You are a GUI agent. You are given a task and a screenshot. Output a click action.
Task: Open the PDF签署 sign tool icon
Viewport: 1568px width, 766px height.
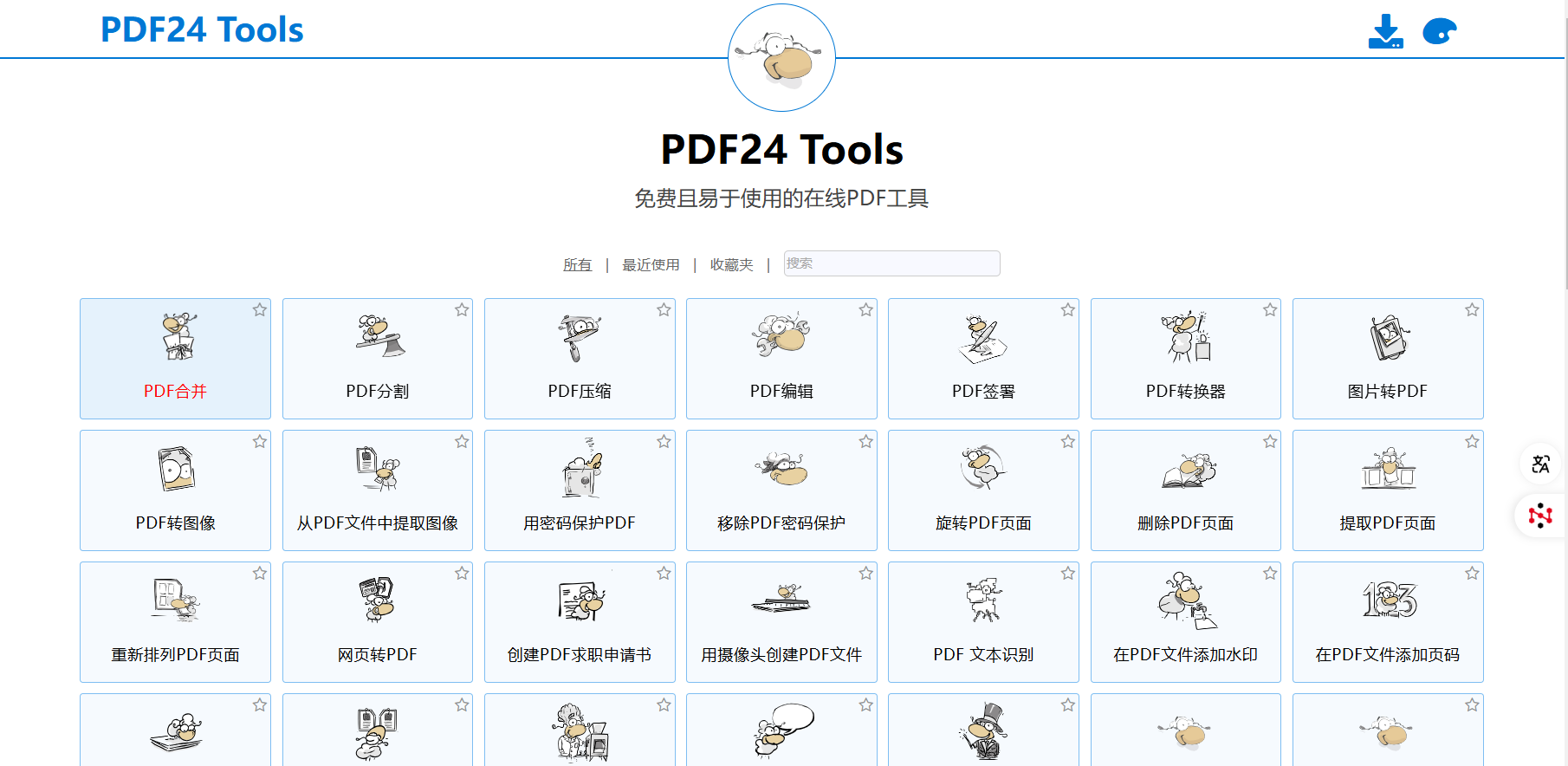pyautogui.click(x=983, y=339)
